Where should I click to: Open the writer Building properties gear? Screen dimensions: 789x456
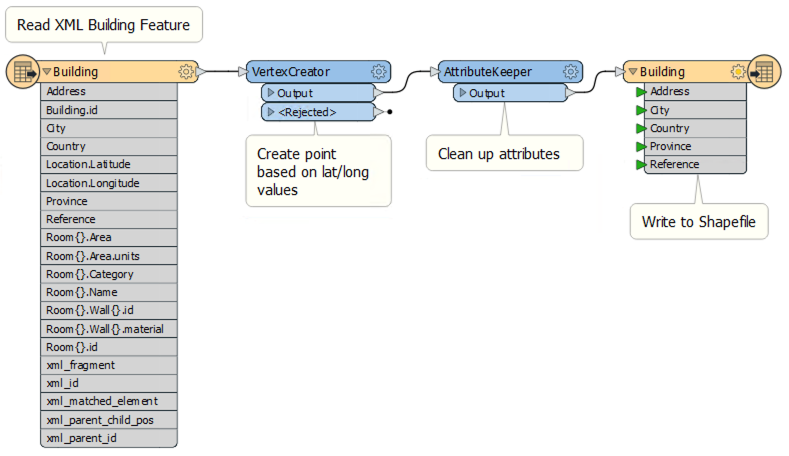(x=738, y=72)
